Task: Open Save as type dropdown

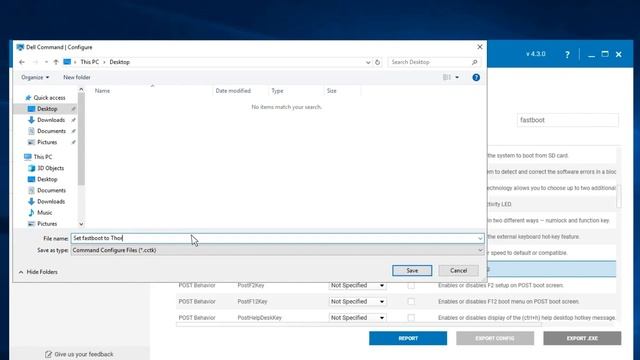Action: (278, 250)
